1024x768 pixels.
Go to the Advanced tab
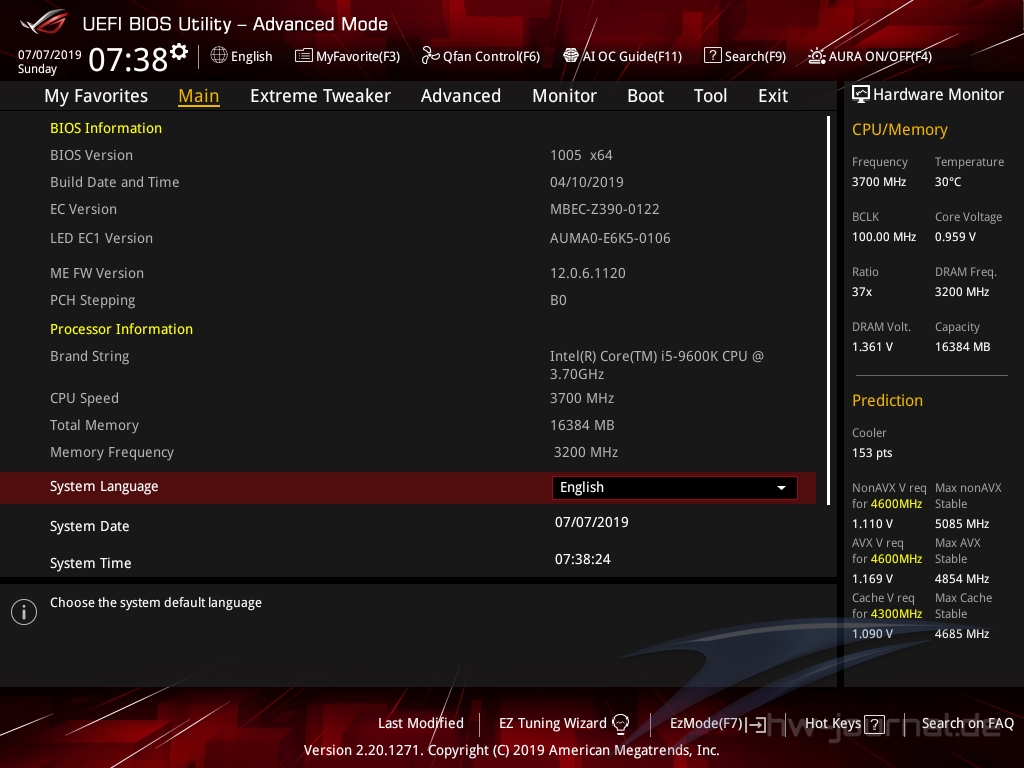click(460, 95)
